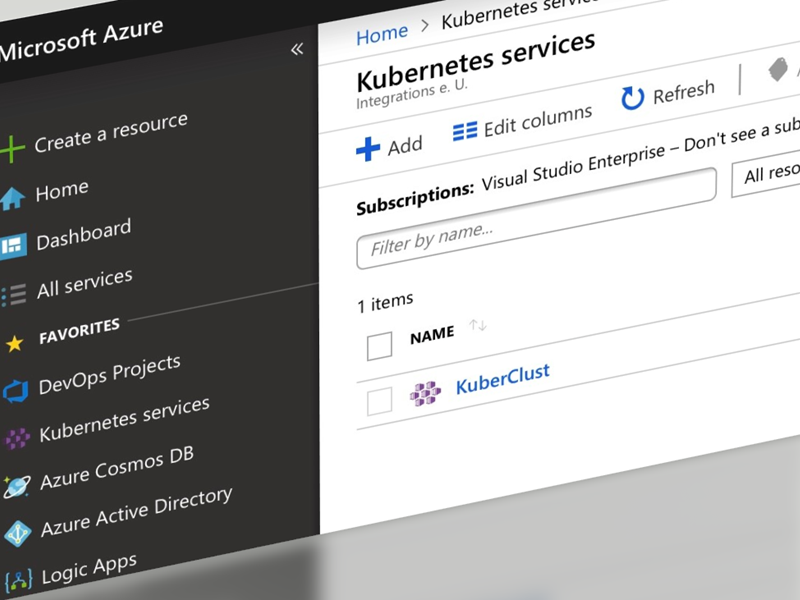Click the All services list icon

13,295
